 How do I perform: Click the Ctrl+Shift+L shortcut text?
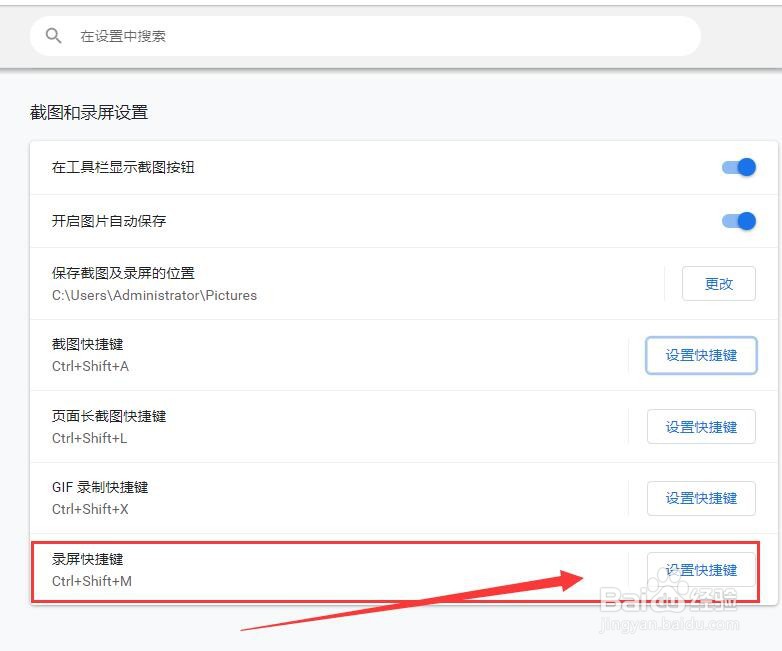(89, 438)
